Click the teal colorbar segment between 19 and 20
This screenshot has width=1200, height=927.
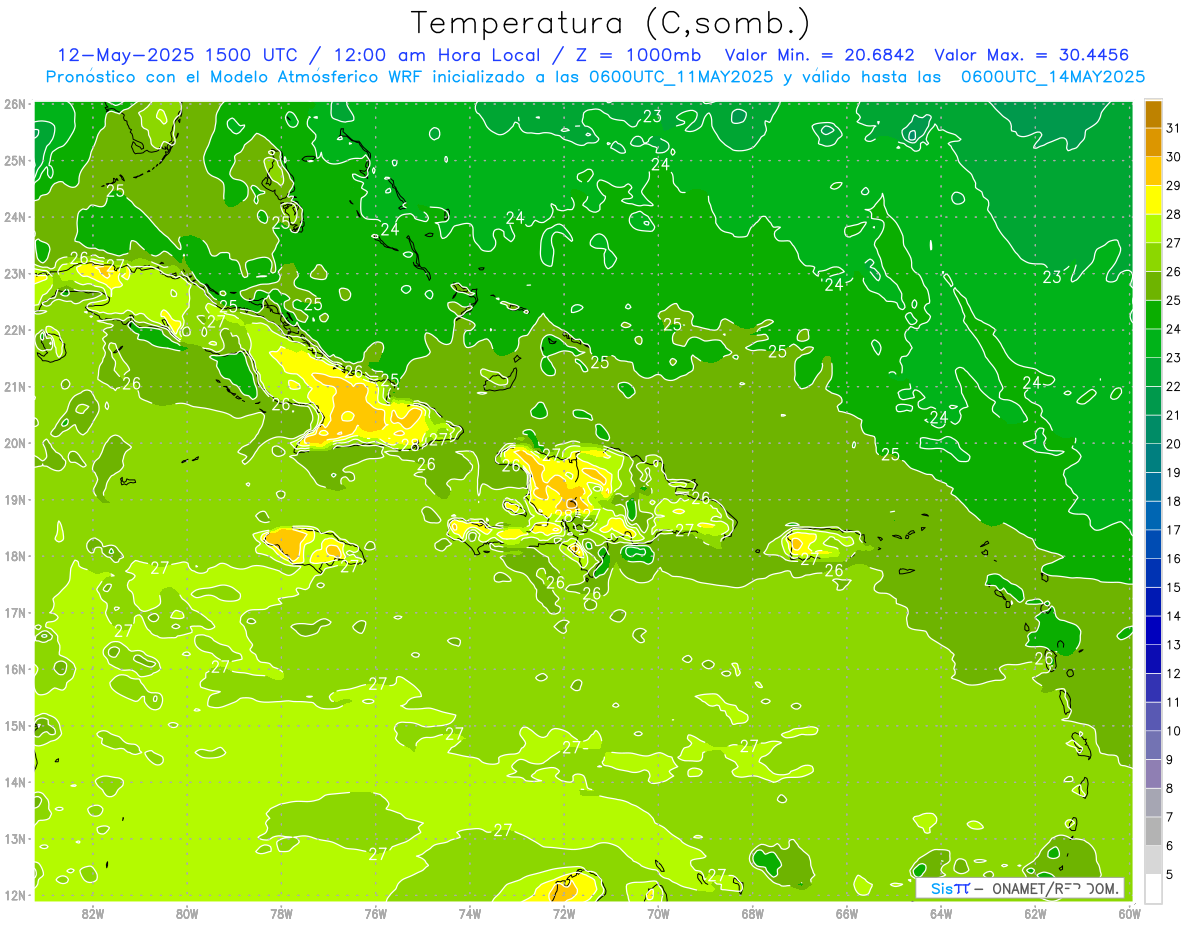click(1153, 458)
